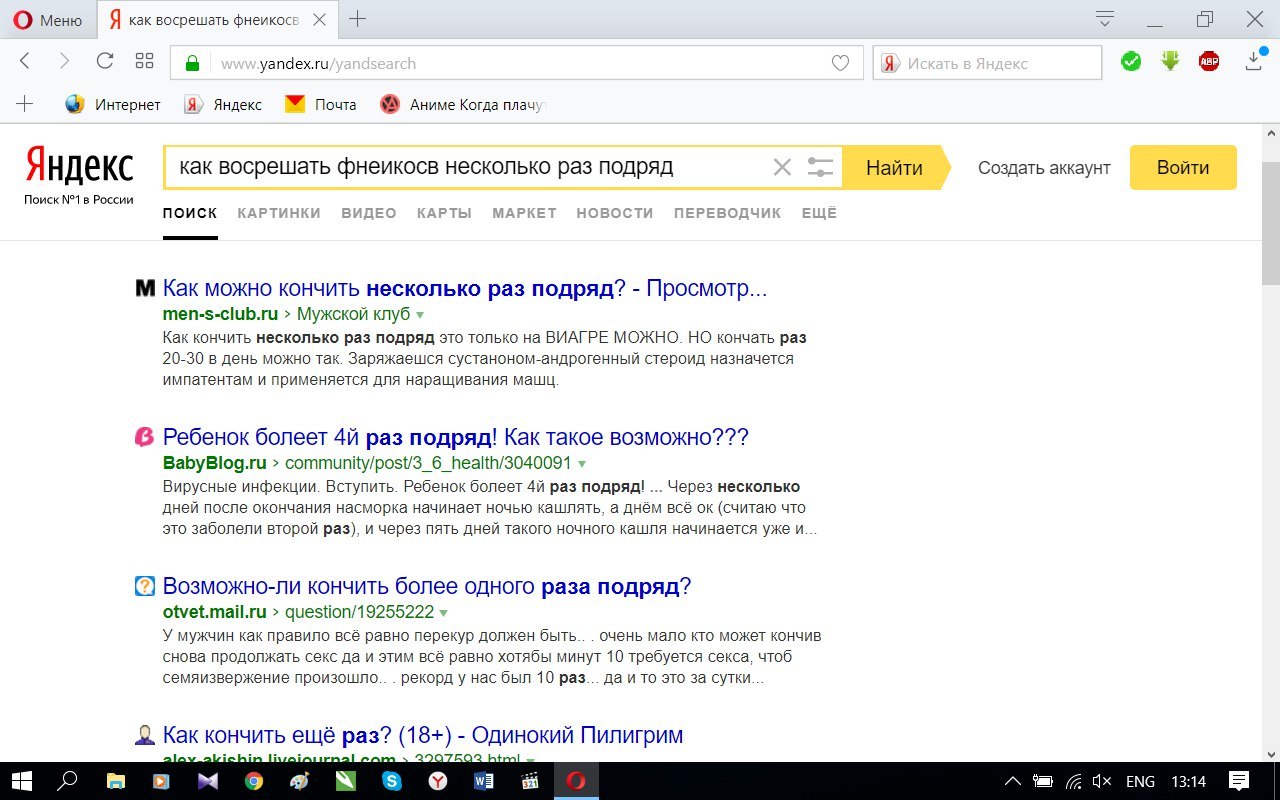Screen dimensions: 1280x800
Task: Open the Windows notification center
Action: [x=1238, y=781]
